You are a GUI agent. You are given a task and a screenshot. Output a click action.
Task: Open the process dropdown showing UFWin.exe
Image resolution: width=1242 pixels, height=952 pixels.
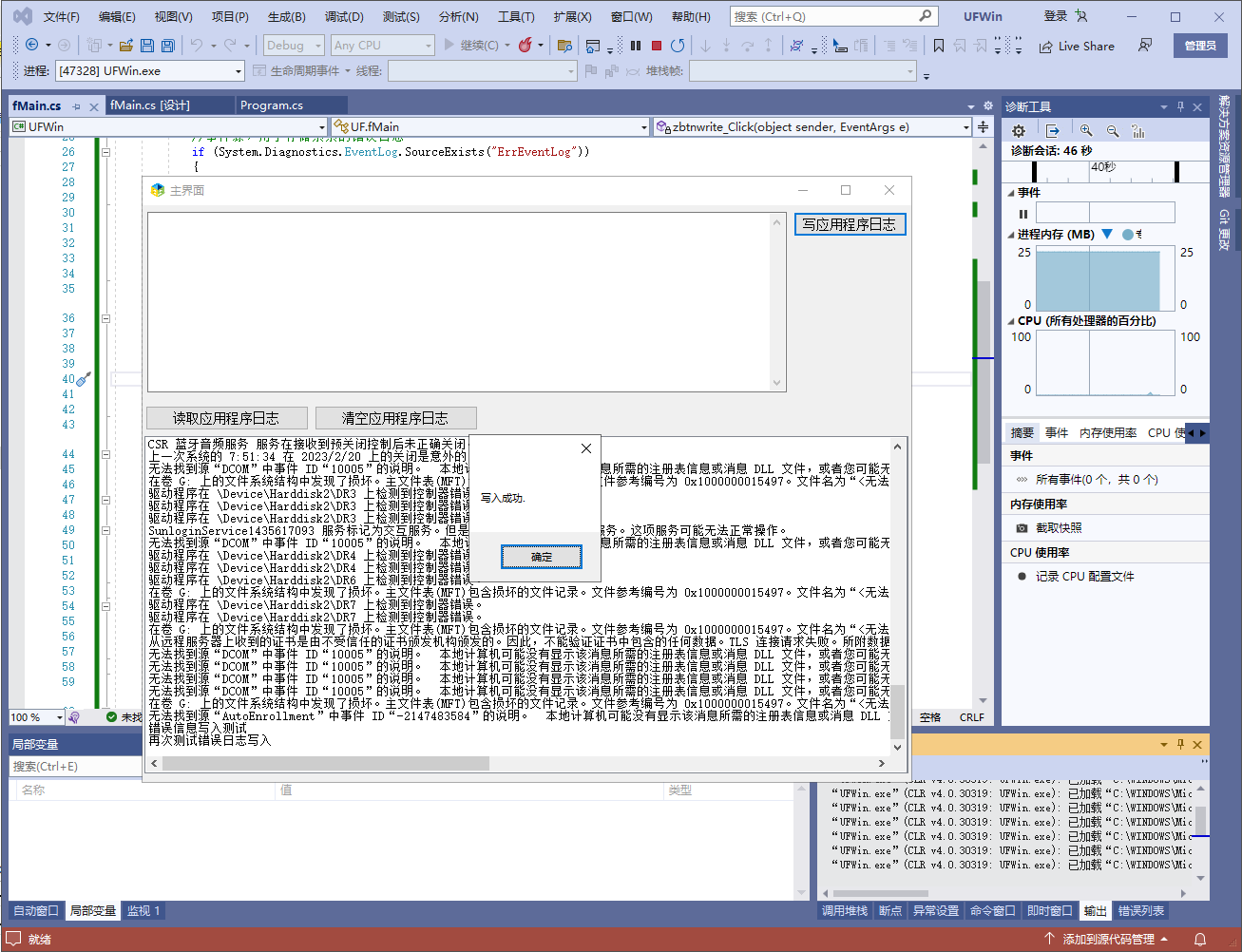pos(239,71)
